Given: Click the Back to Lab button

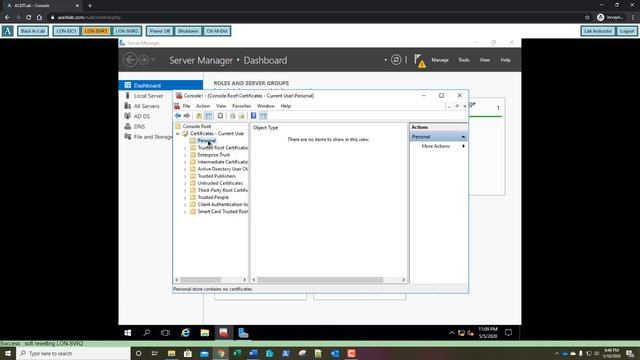Looking at the screenshot, I should click(x=33, y=31).
